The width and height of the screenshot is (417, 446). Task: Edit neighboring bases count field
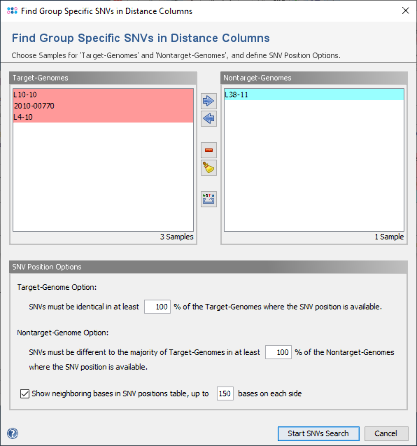click(x=225, y=394)
